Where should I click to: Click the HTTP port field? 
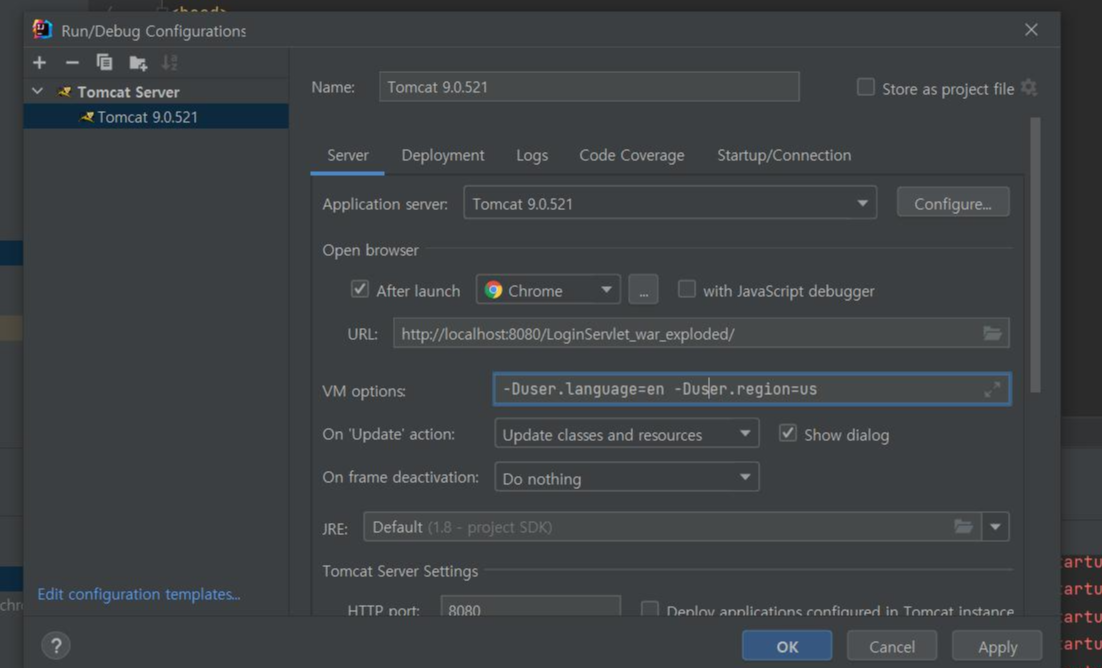point(531,608)
